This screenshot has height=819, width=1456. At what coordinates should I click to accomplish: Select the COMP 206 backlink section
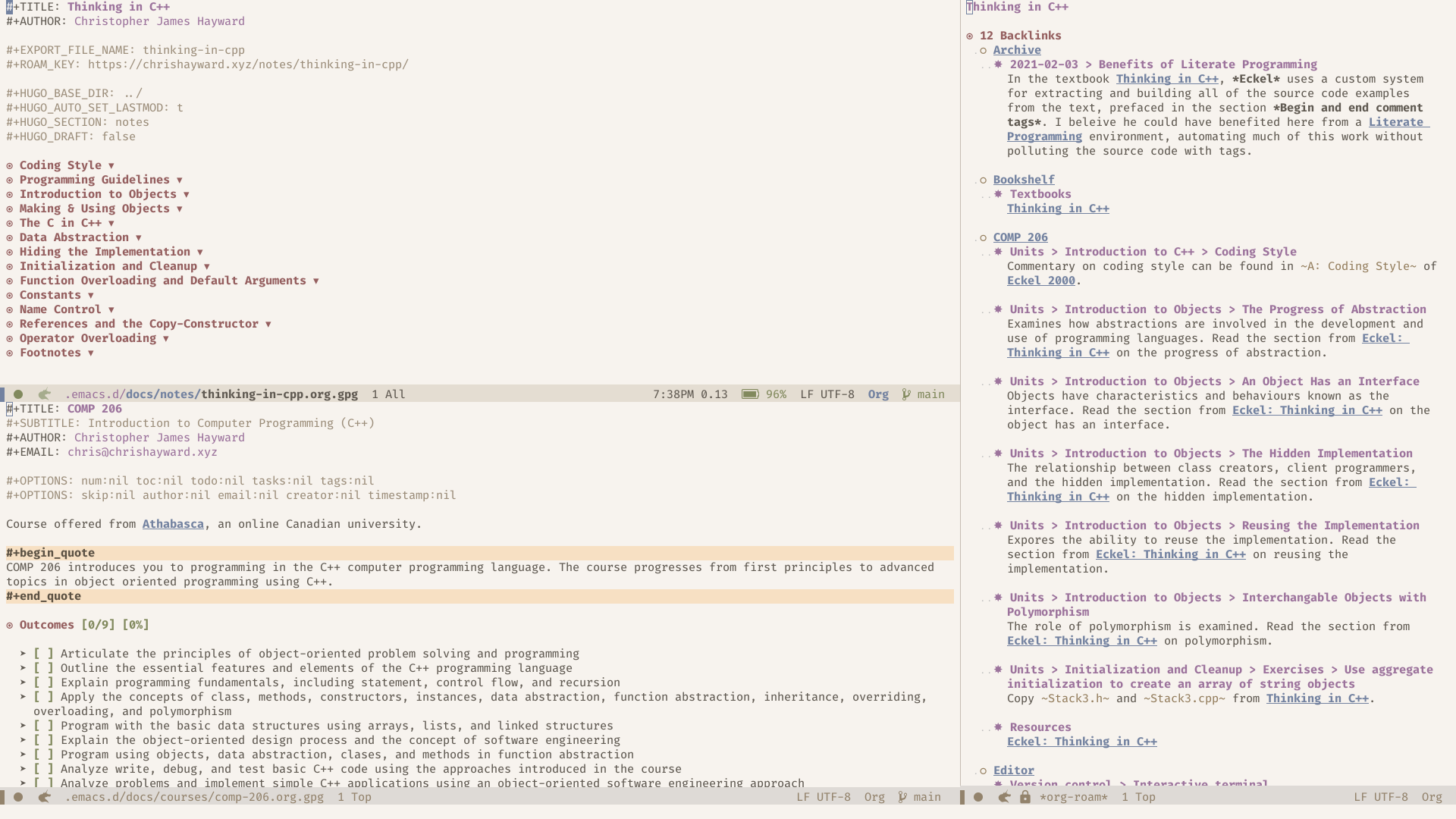tap(1020, 237)
